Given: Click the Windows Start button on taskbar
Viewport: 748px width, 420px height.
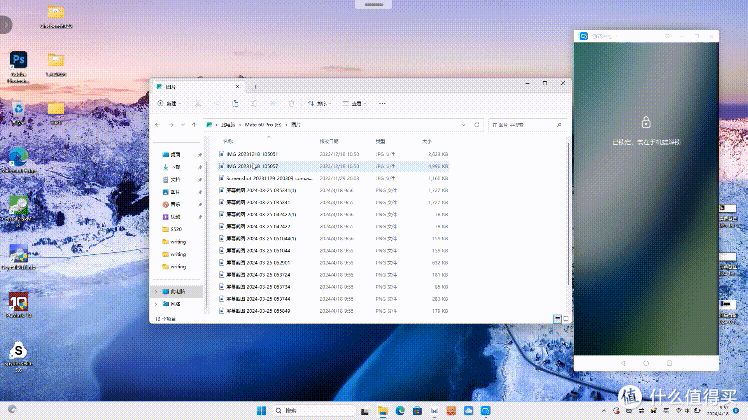Looking at the screenshot, I should 264,410.
